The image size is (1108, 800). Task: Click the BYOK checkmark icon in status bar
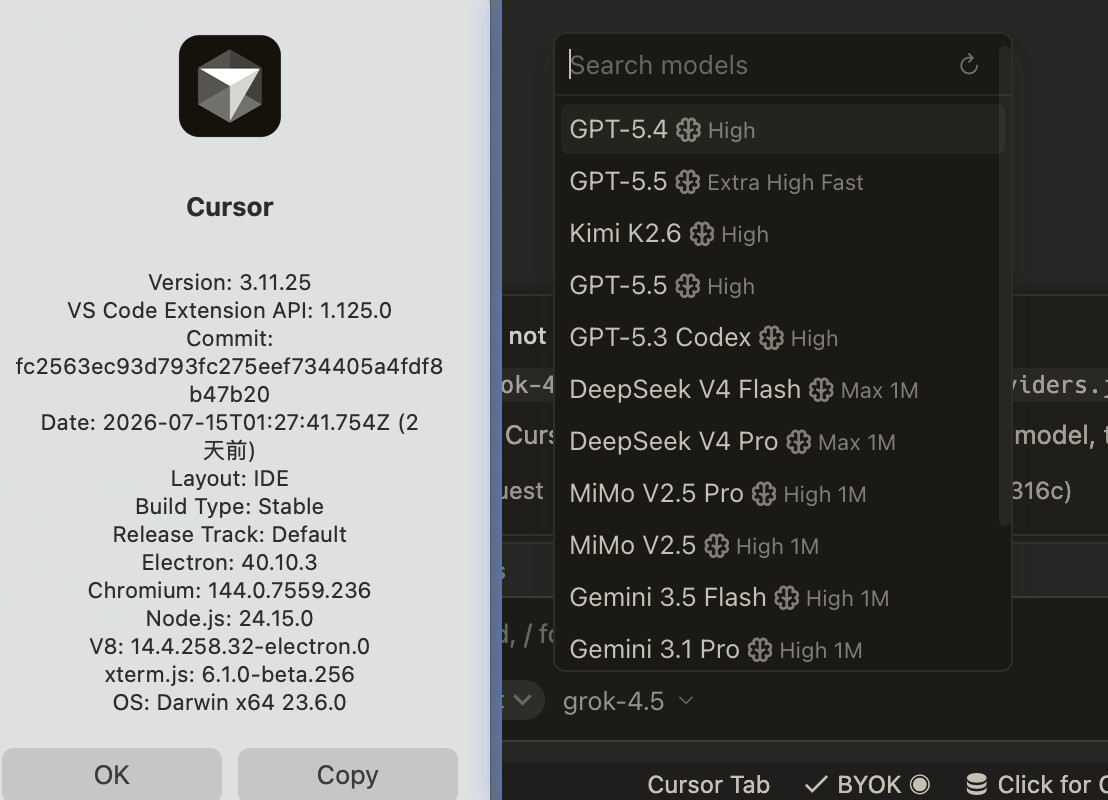[x=816, y=784]
